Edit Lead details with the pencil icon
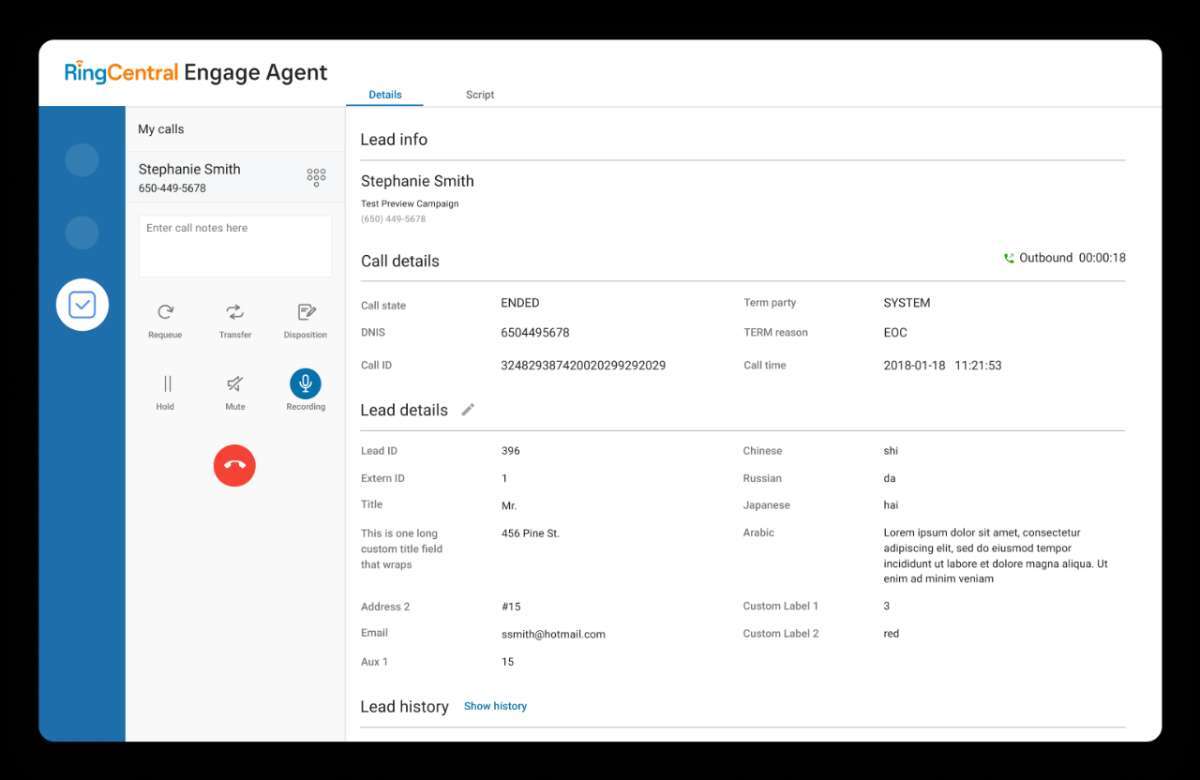The height and width of the screenshot is (780, 1200). click(x=468, y=409)
